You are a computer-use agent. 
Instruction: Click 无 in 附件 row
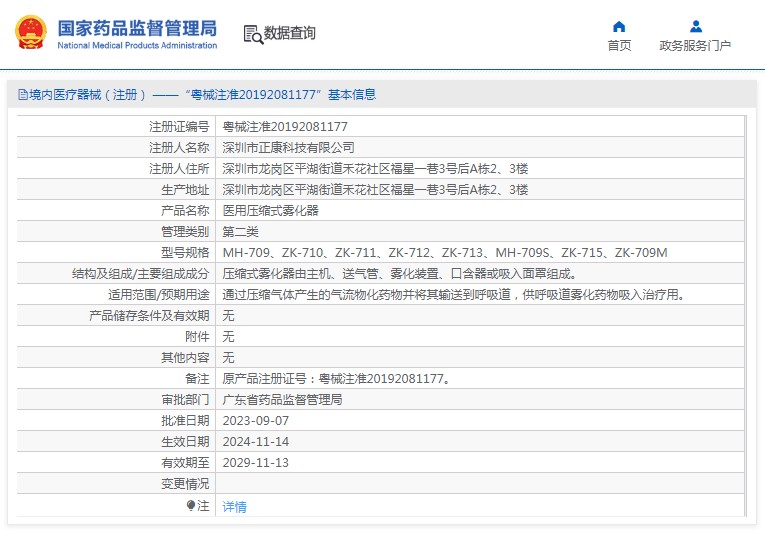pyautogui.click(x=228, y=337)
